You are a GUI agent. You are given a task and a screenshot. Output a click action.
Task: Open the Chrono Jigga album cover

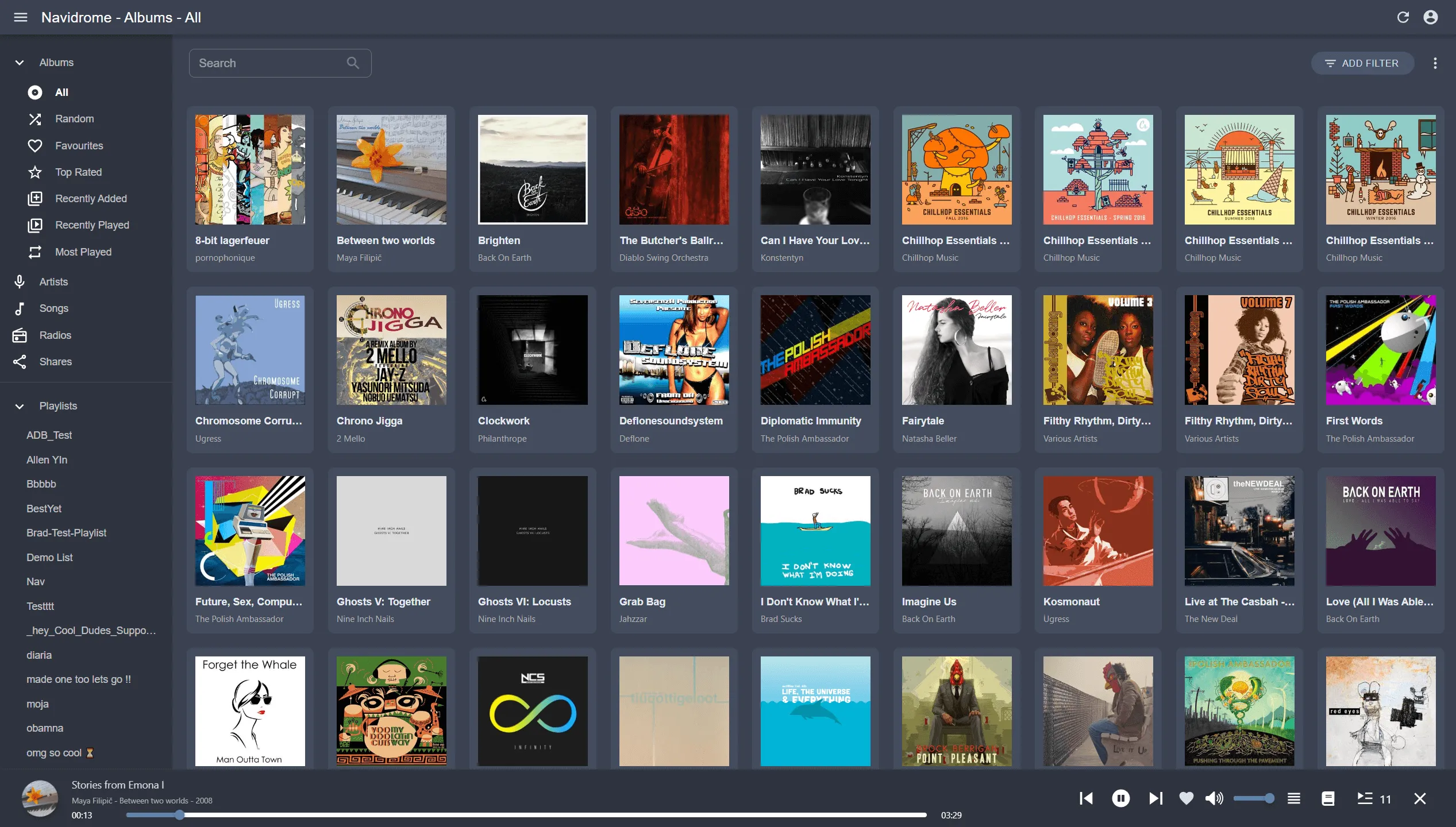pyautogui.click(x=391, y=350)
